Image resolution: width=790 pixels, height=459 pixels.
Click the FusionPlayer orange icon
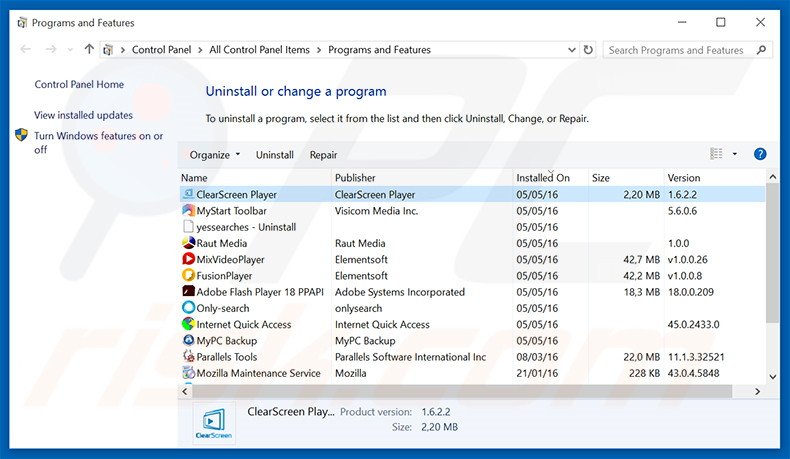pos(188,275)
